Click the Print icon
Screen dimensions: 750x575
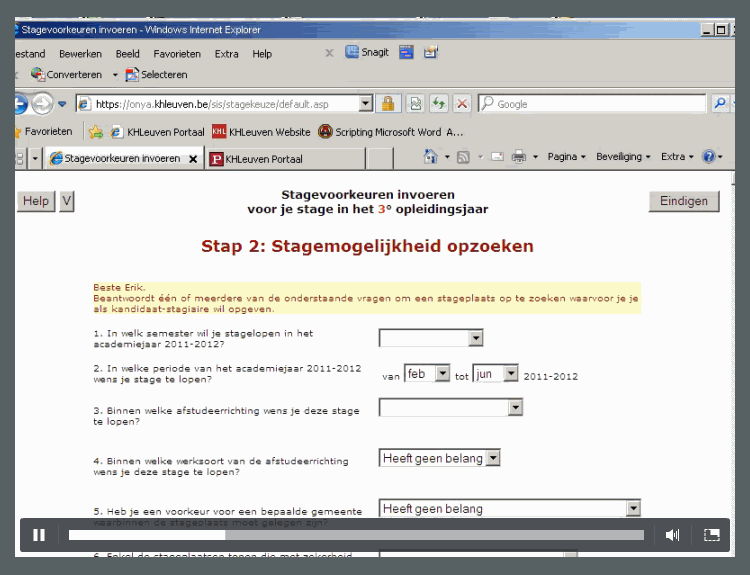[x=518, y=157]
